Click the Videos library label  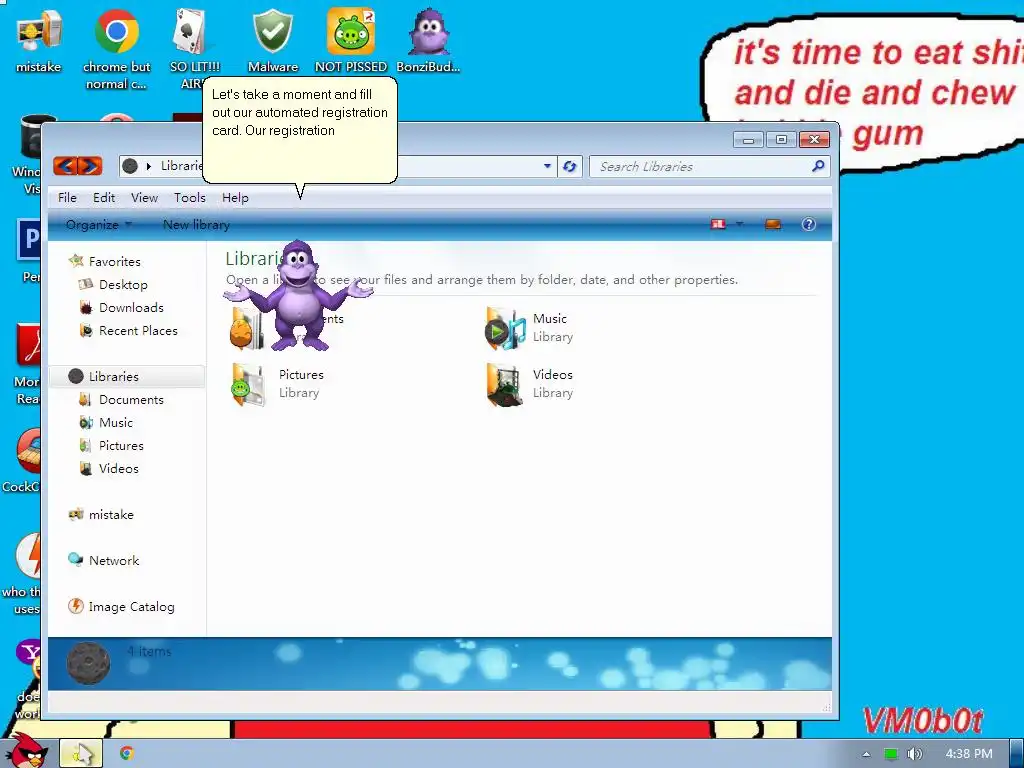coord(552,374)
